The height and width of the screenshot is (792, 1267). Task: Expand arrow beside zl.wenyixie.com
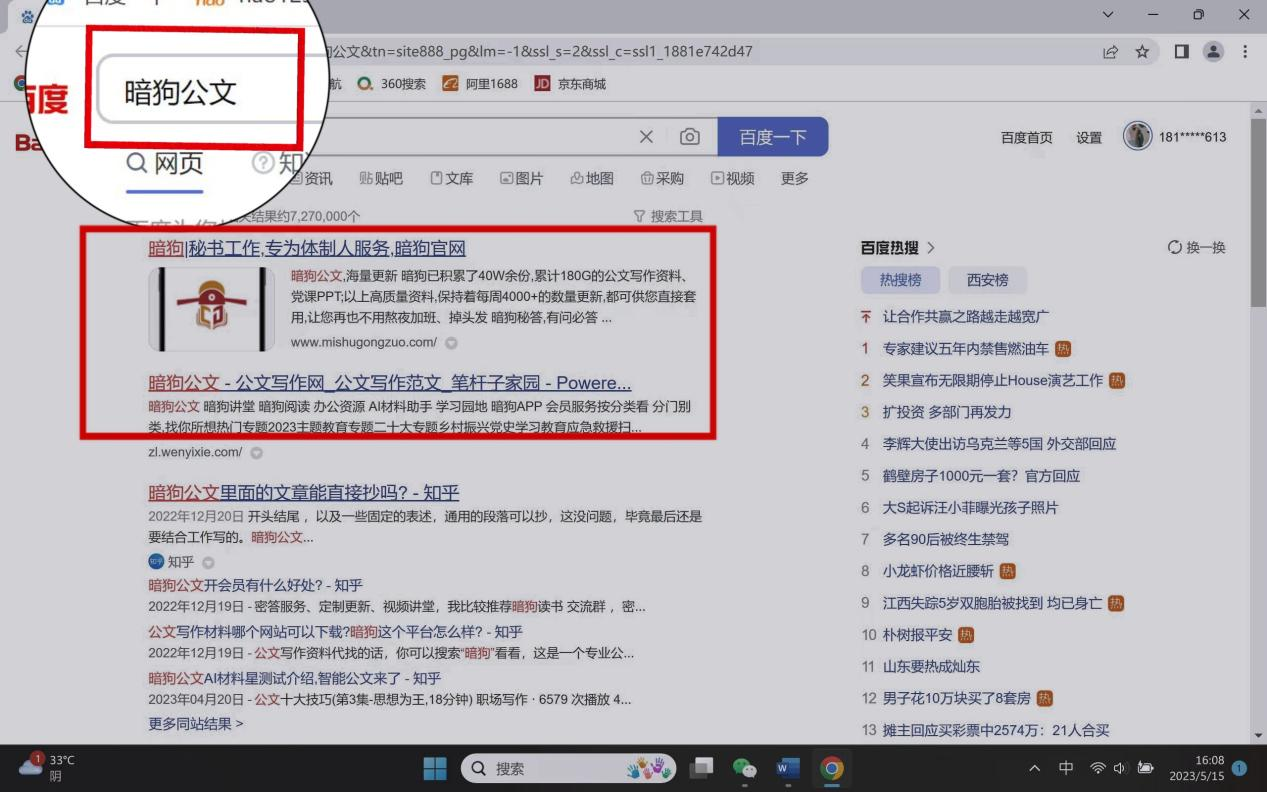pos(256,453)
